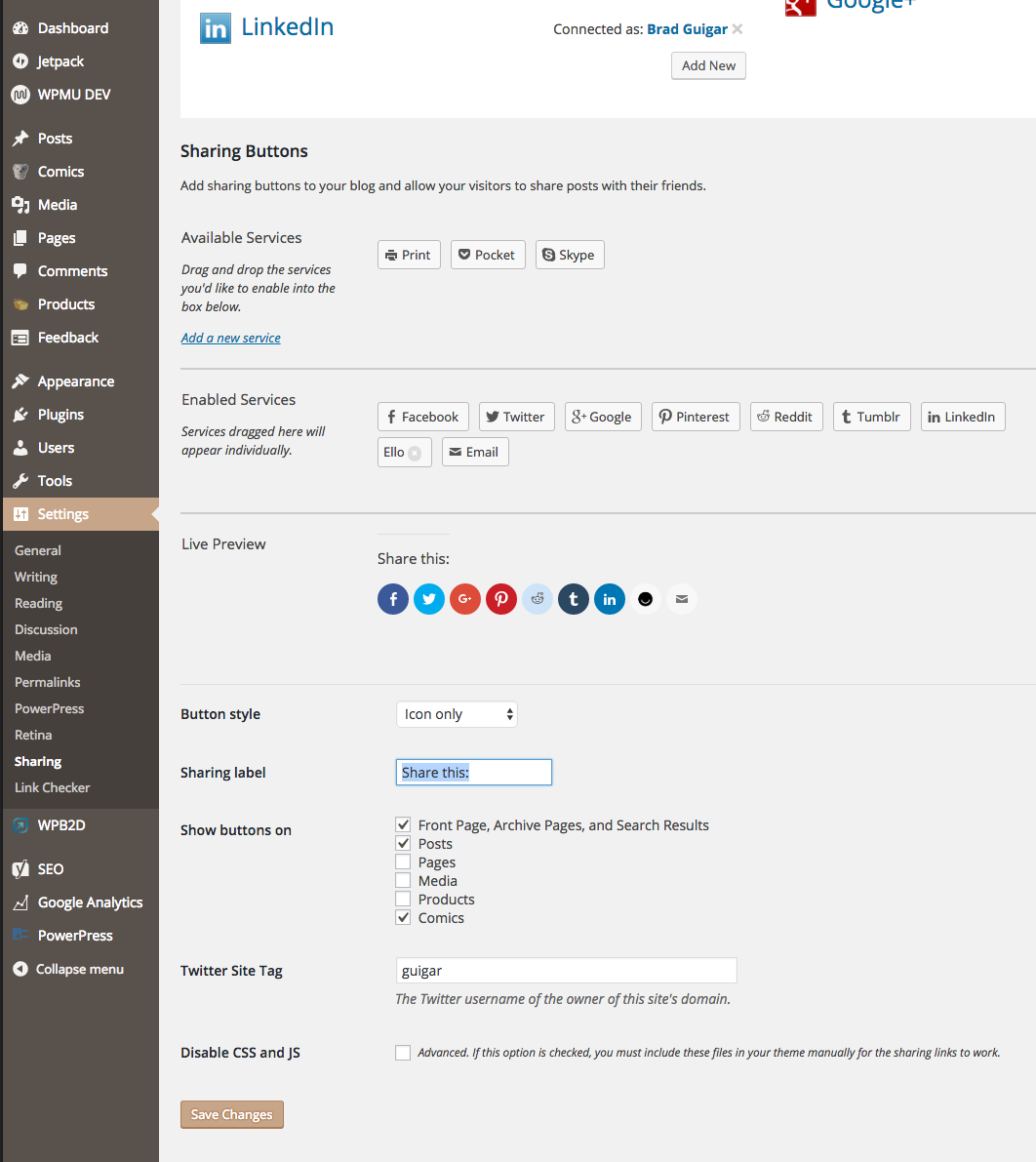Remove the Ello service via its x icon
This screenshot has width=1036, height=1162.
pyautogui.click(x=415, y=453)
